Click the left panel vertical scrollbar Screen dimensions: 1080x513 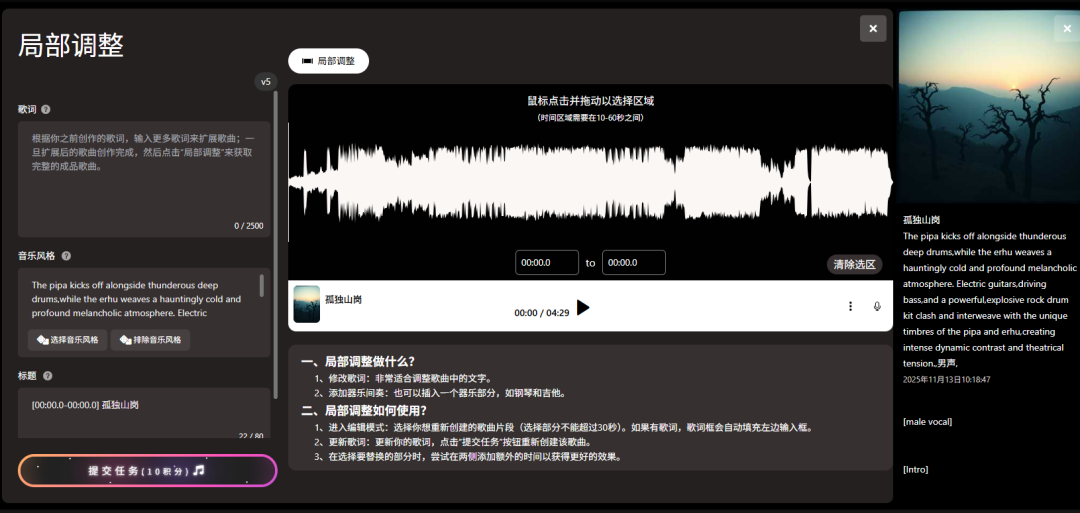(x=276, y=244)
